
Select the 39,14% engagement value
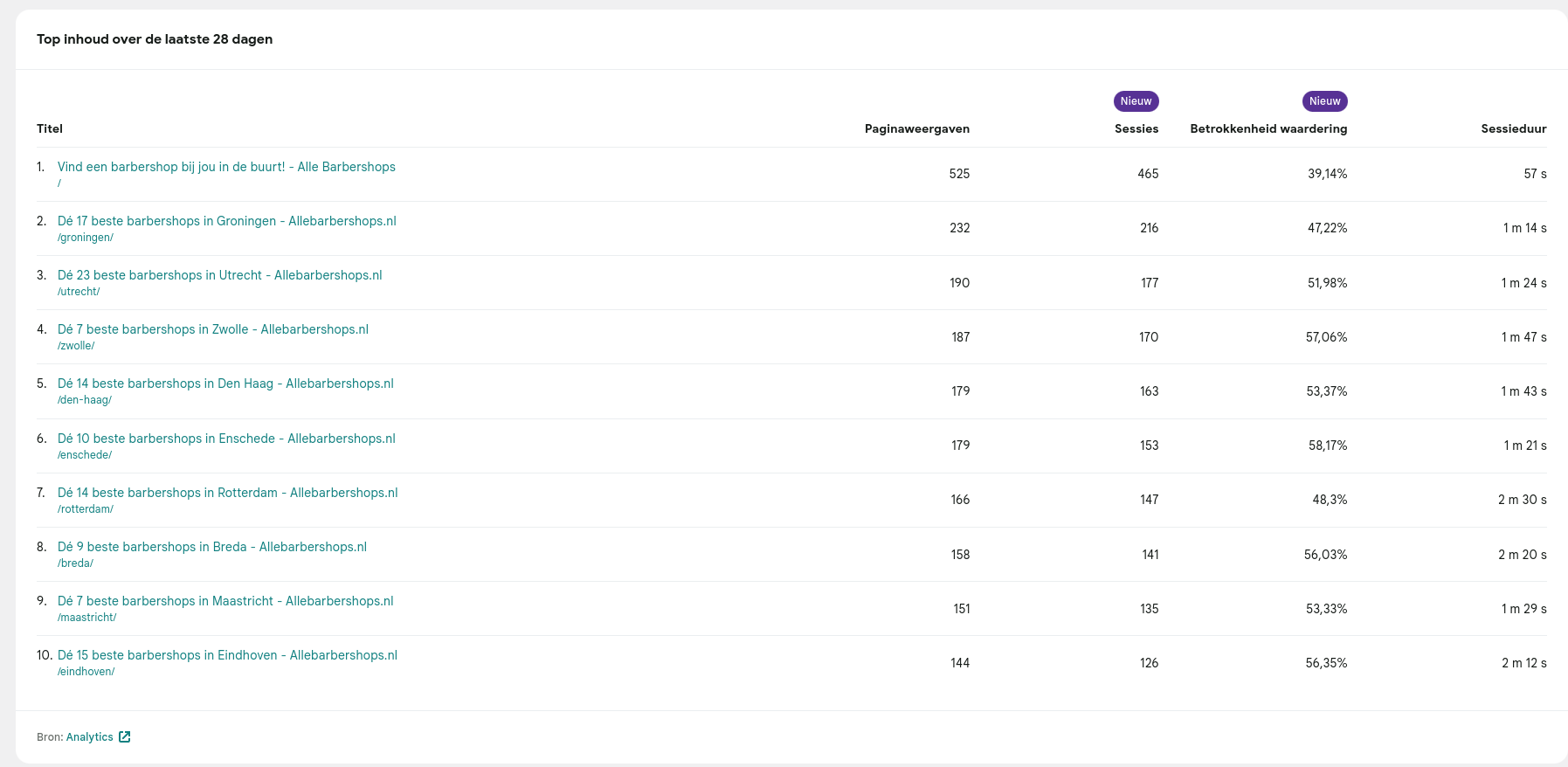click(1327, 174)
